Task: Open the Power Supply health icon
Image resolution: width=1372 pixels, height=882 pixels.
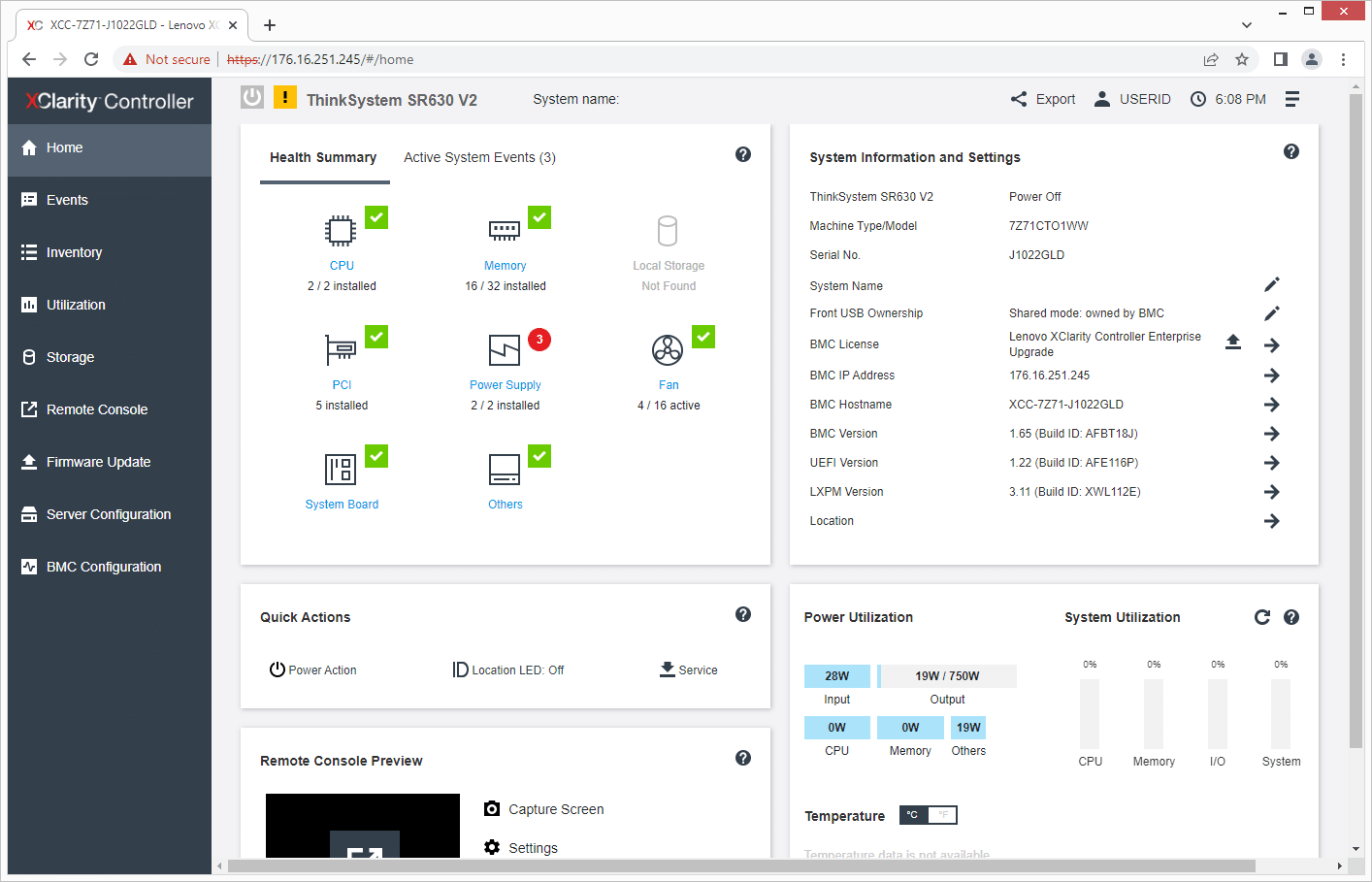Action: coord(505,349)
